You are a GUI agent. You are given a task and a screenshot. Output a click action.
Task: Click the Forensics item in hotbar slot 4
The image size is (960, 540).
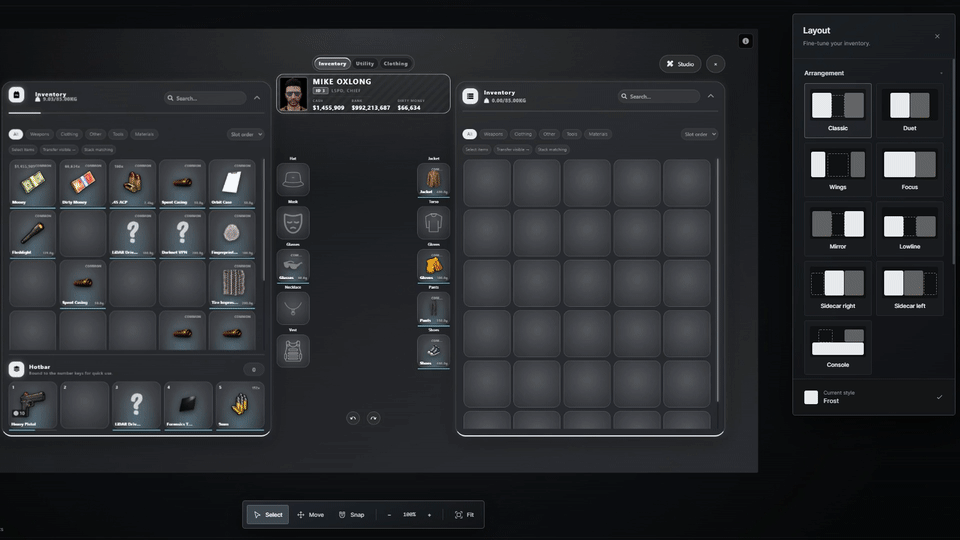[189, 405]
